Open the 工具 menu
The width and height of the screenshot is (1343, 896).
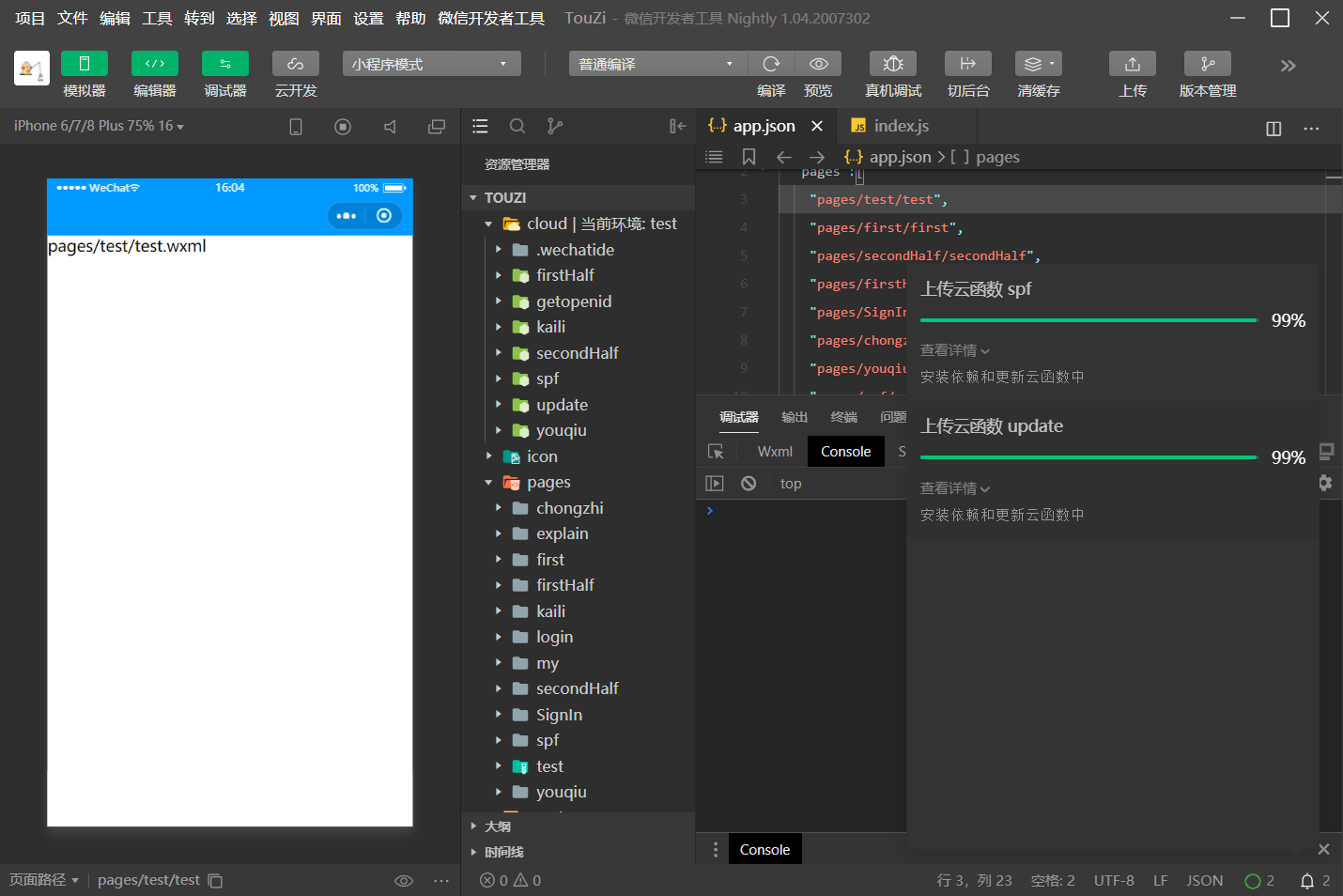(x=157, y=18)
